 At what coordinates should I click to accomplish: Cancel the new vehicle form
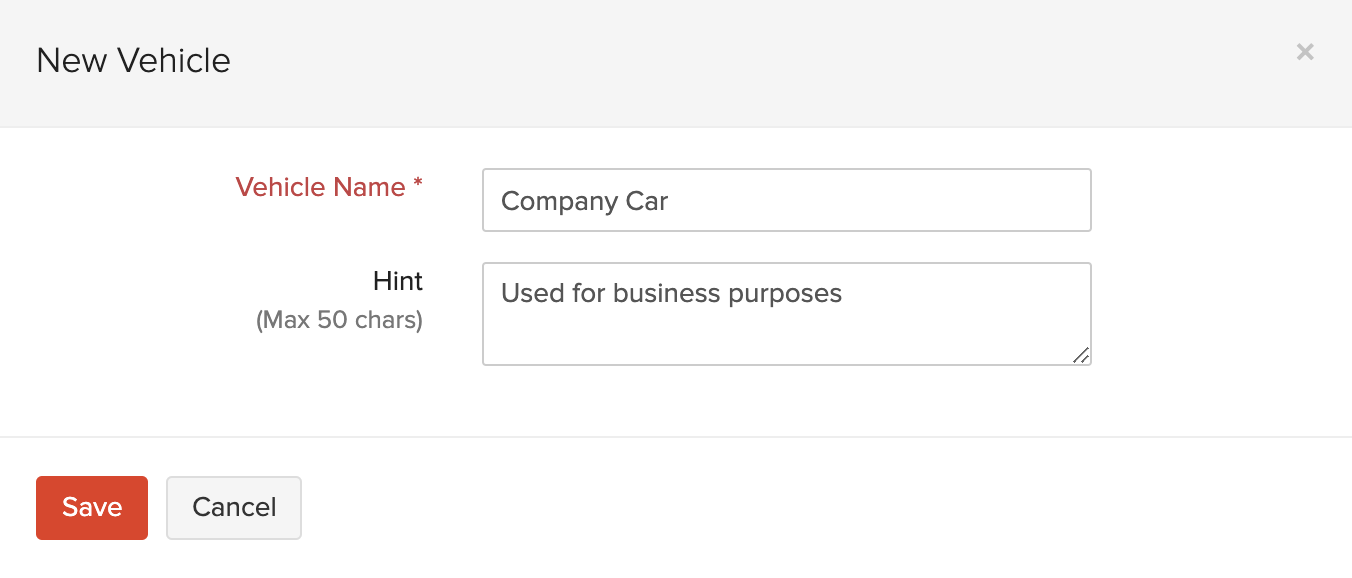tap(234, 508)
